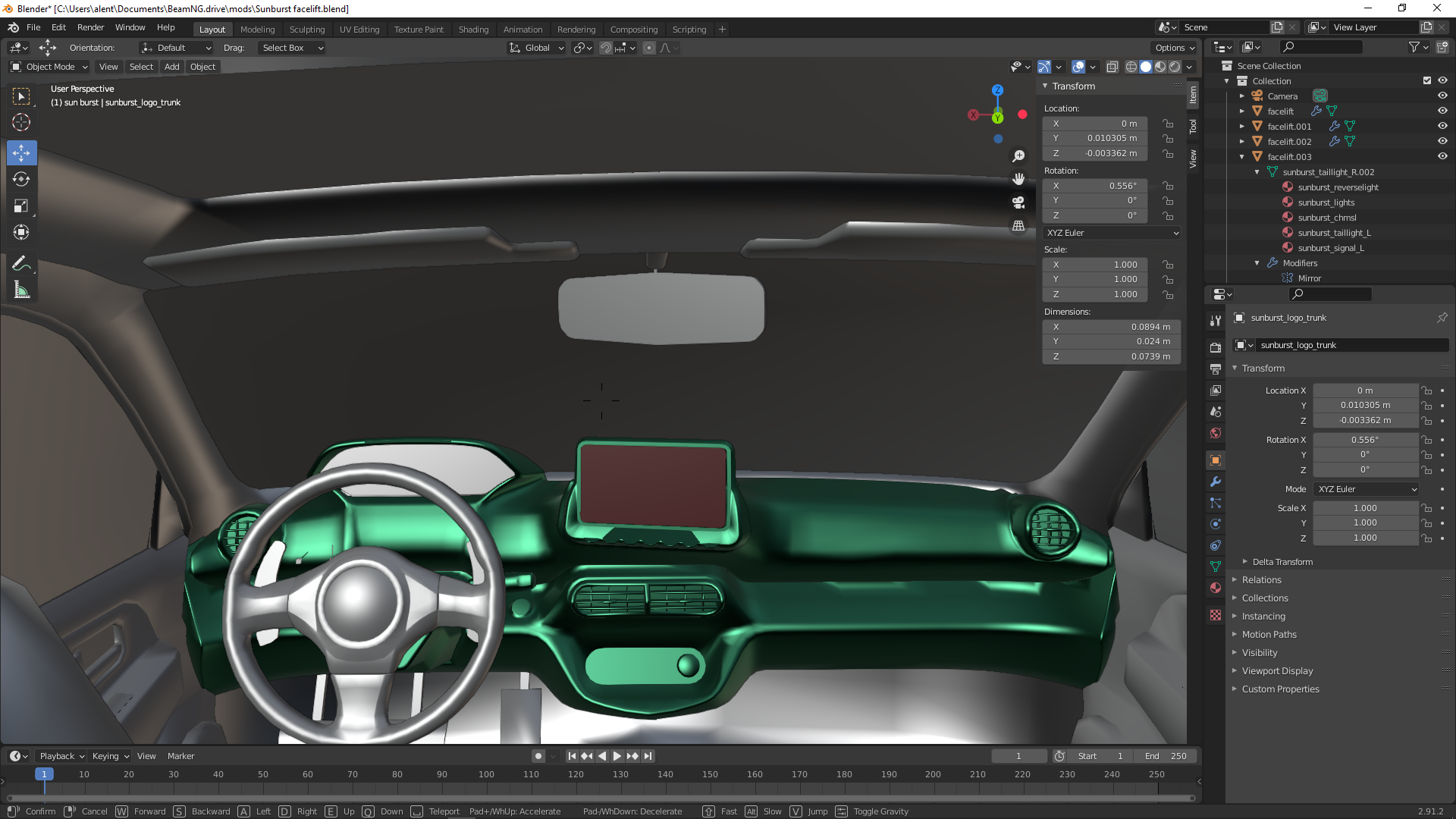The width and height of the screenshot is (1456, 819).
Task: Open the Material properties tab icon
Action: click(1216, 588)
